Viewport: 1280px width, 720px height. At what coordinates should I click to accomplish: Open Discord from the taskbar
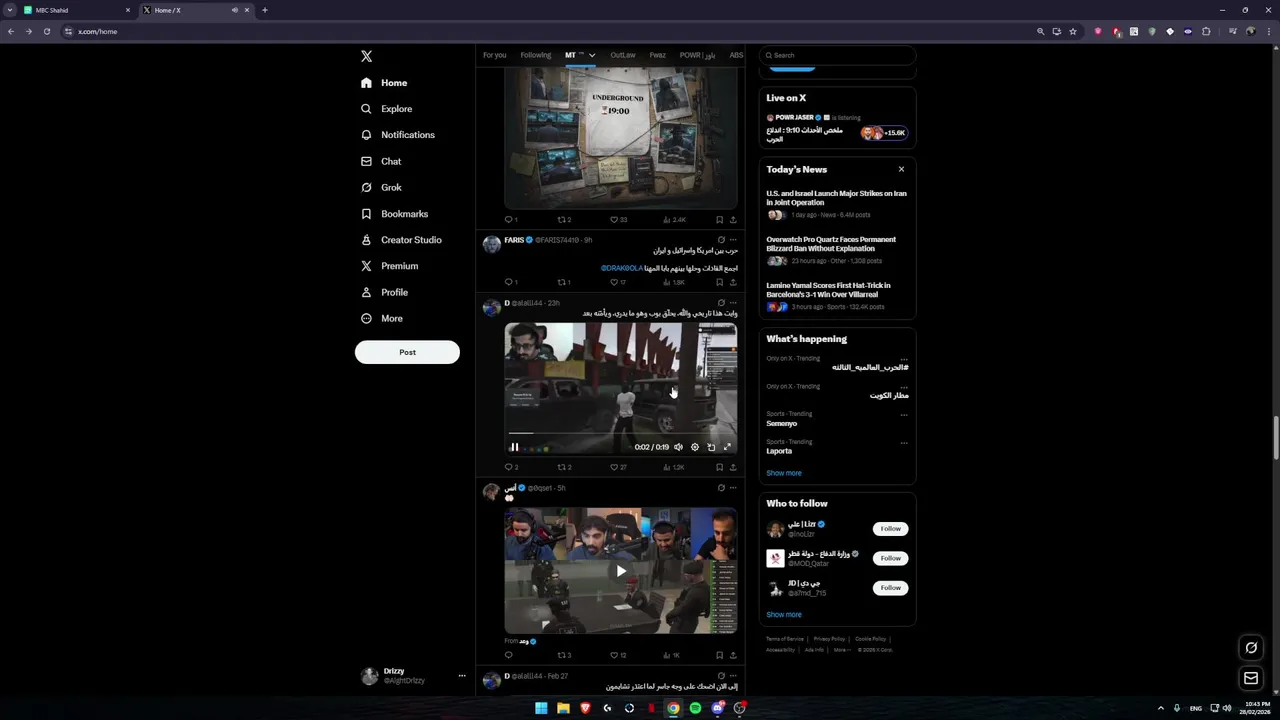tap(718, 708)
